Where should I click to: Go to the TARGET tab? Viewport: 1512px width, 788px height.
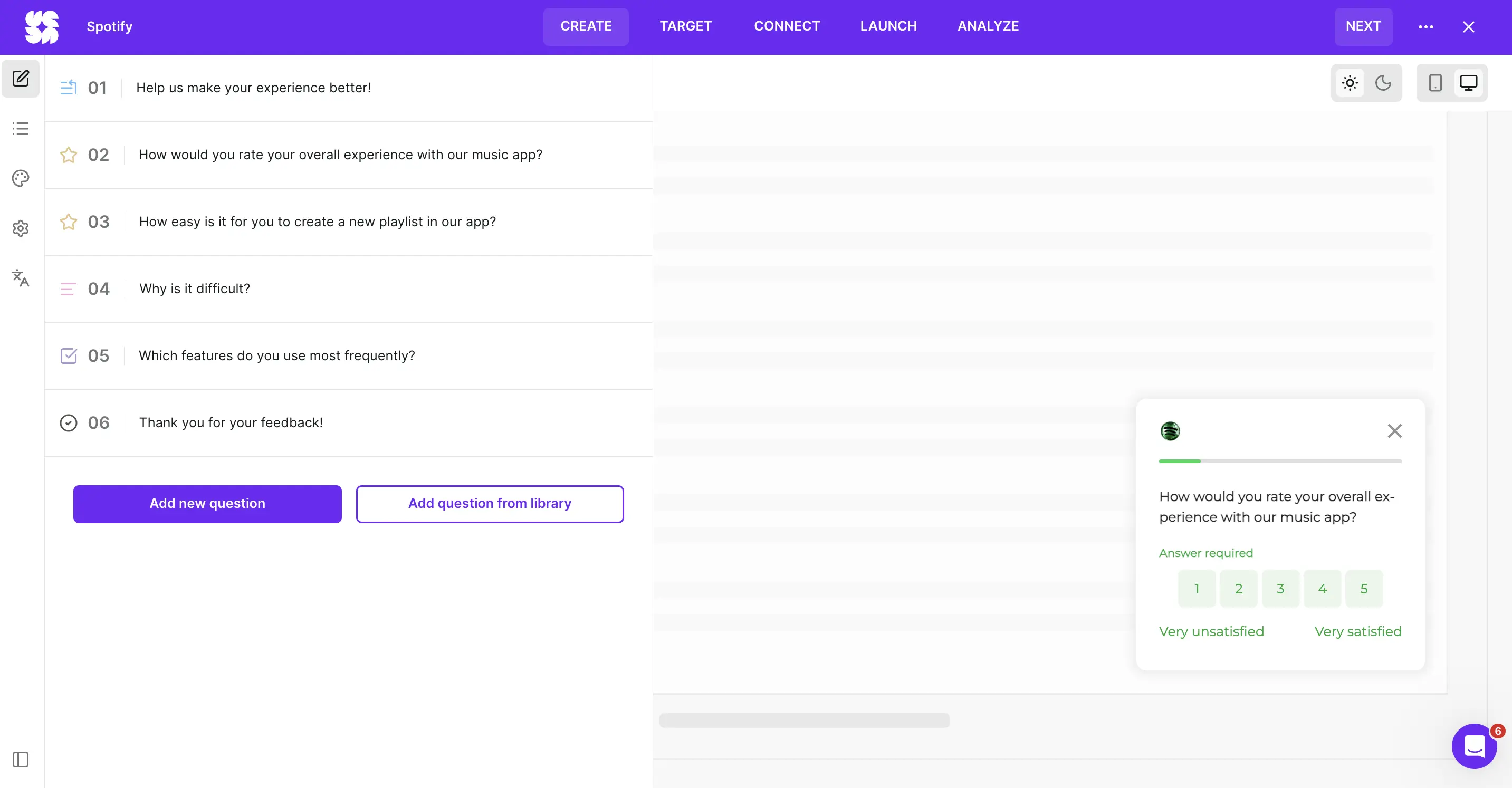point(685,26)
